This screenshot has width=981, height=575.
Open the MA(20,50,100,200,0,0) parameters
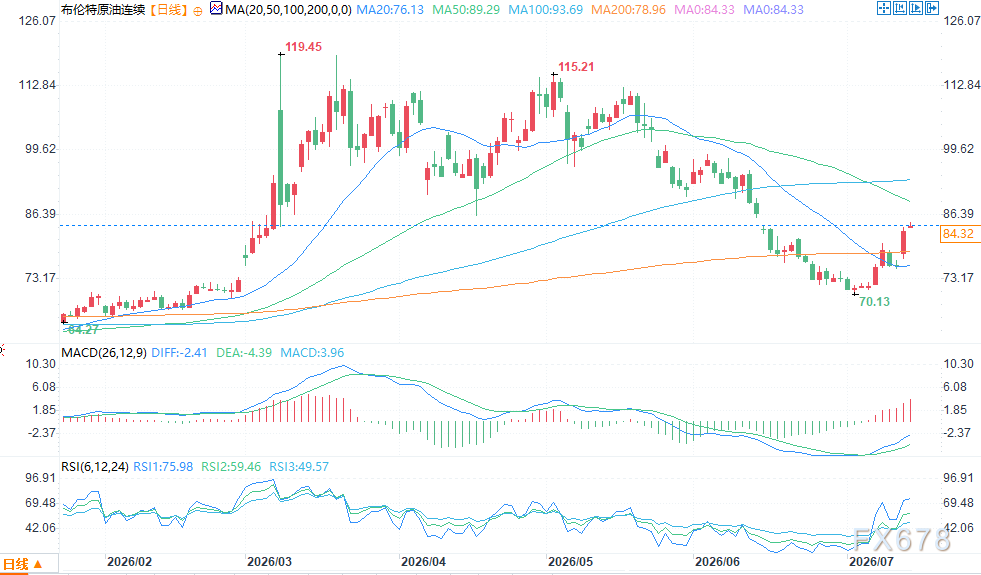click(x=288, y=9)
